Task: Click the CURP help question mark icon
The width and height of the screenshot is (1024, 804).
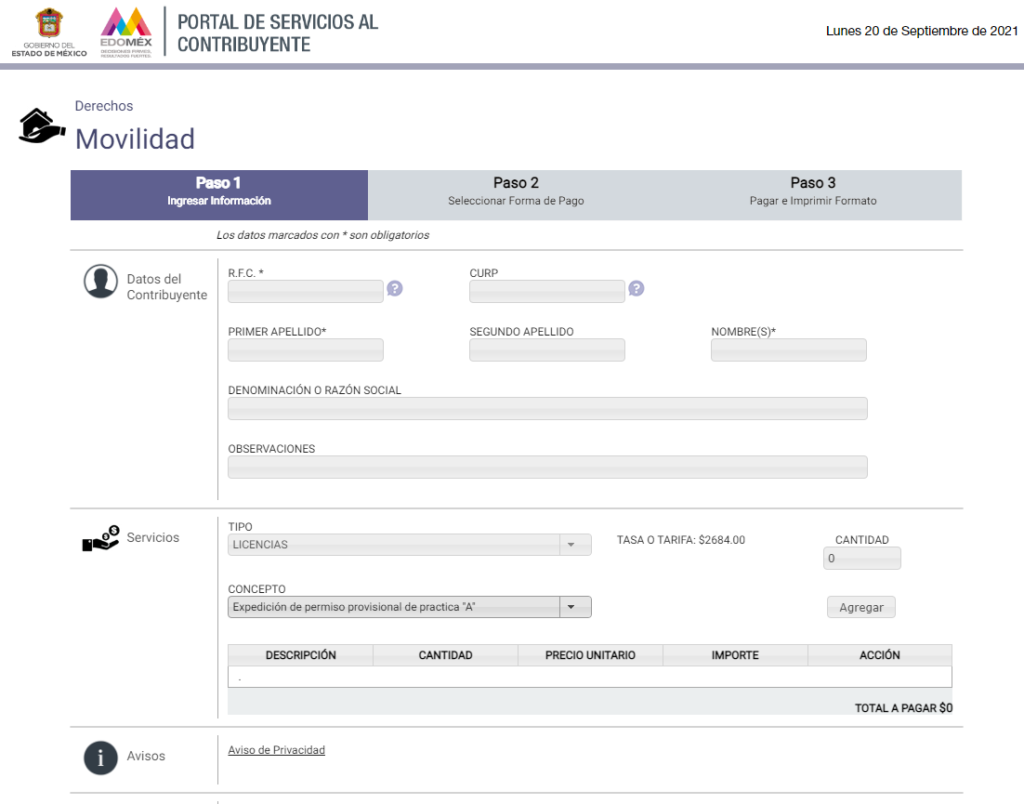Action: pos(637,289)
